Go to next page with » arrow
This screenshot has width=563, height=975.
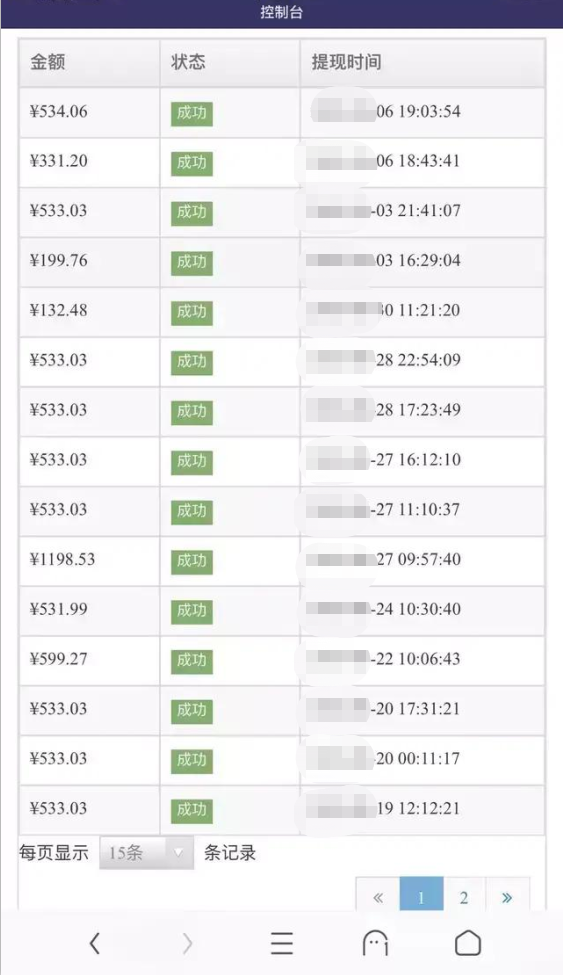[507, 897]
